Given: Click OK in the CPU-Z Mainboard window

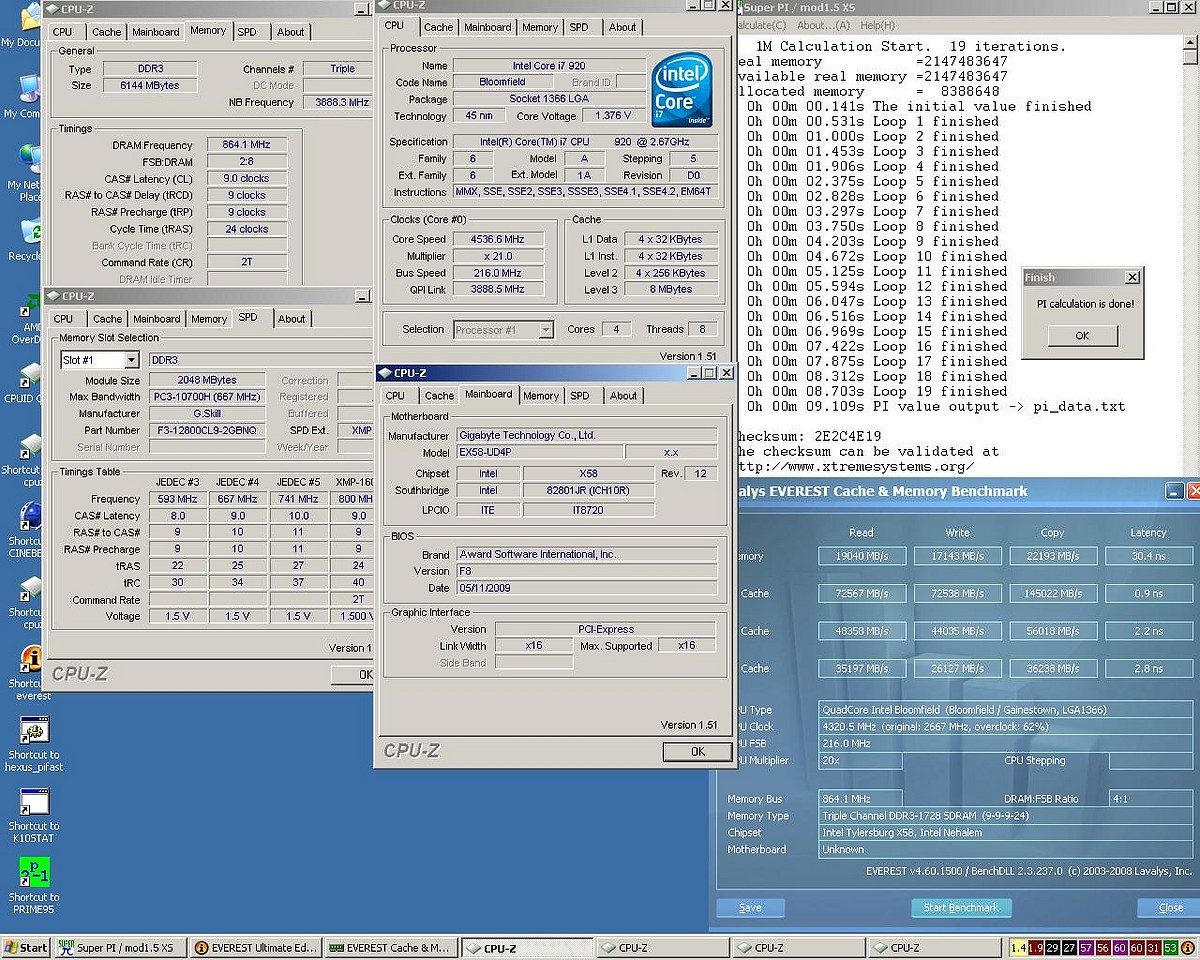Looking at the screenshot, I should tap(697, 751).
